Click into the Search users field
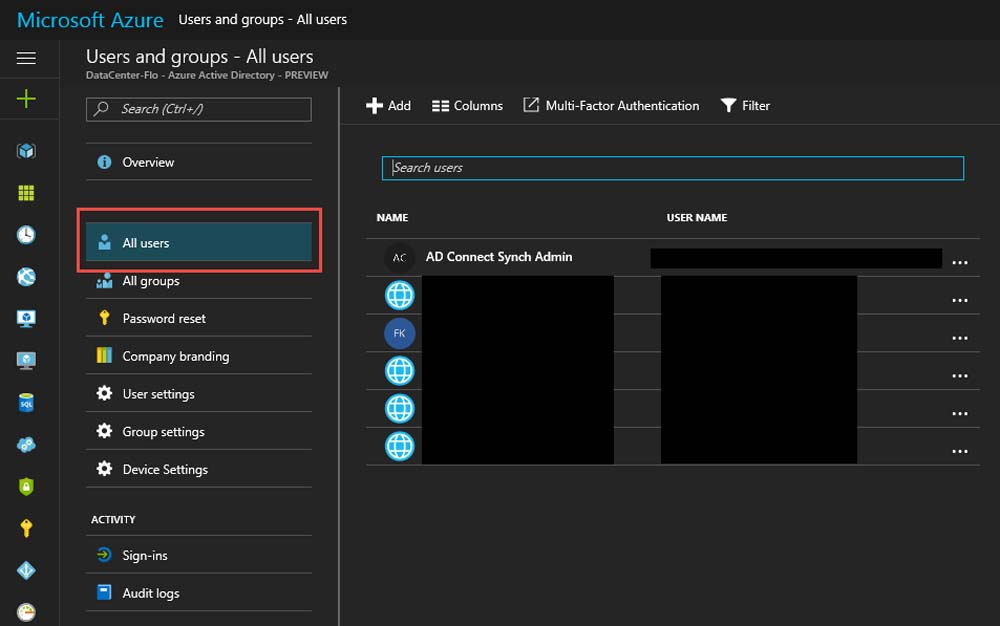This screenshot has width=1000, height=626. click(672, 168)
